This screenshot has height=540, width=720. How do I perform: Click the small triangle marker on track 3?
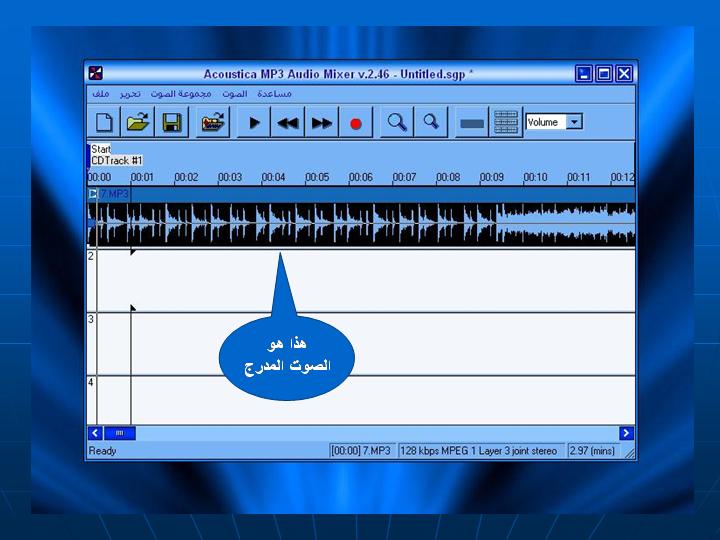[x=133, y=308]
